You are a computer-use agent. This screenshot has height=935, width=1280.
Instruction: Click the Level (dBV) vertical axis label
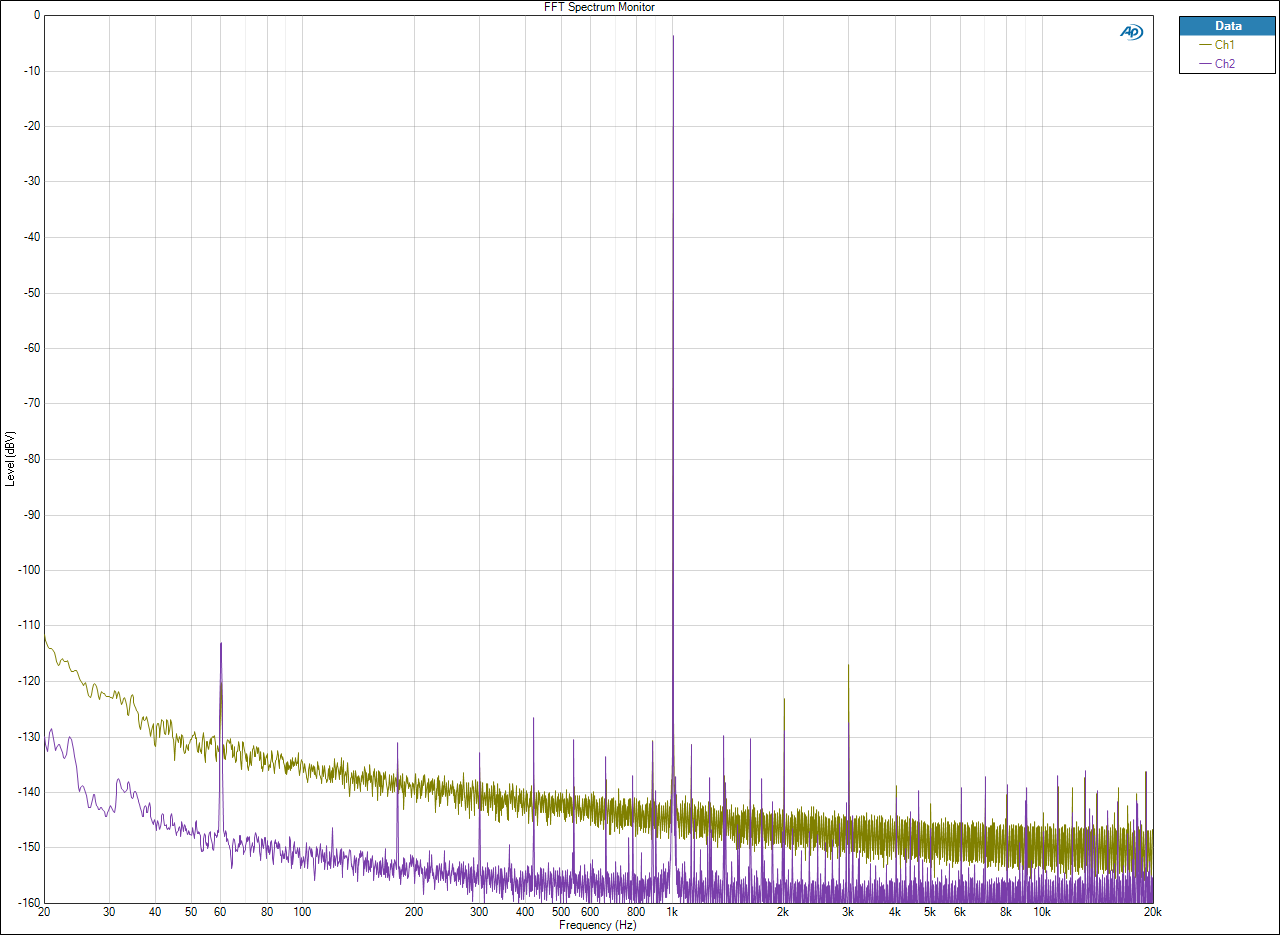(10, 458)
